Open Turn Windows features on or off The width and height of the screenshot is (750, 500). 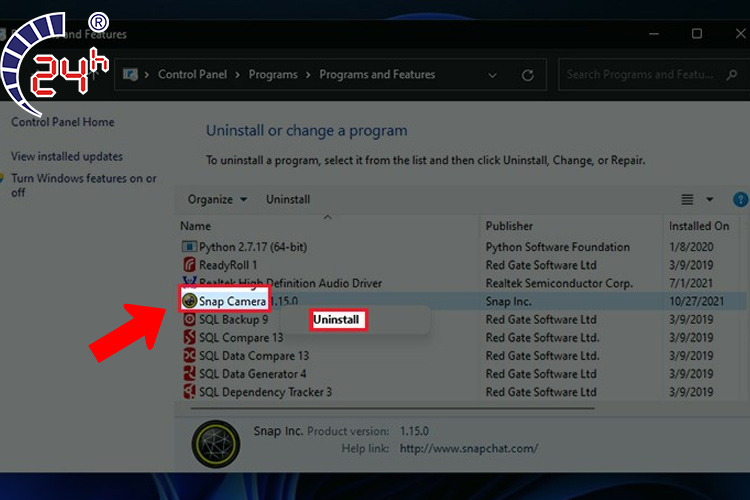coord(84,185)
